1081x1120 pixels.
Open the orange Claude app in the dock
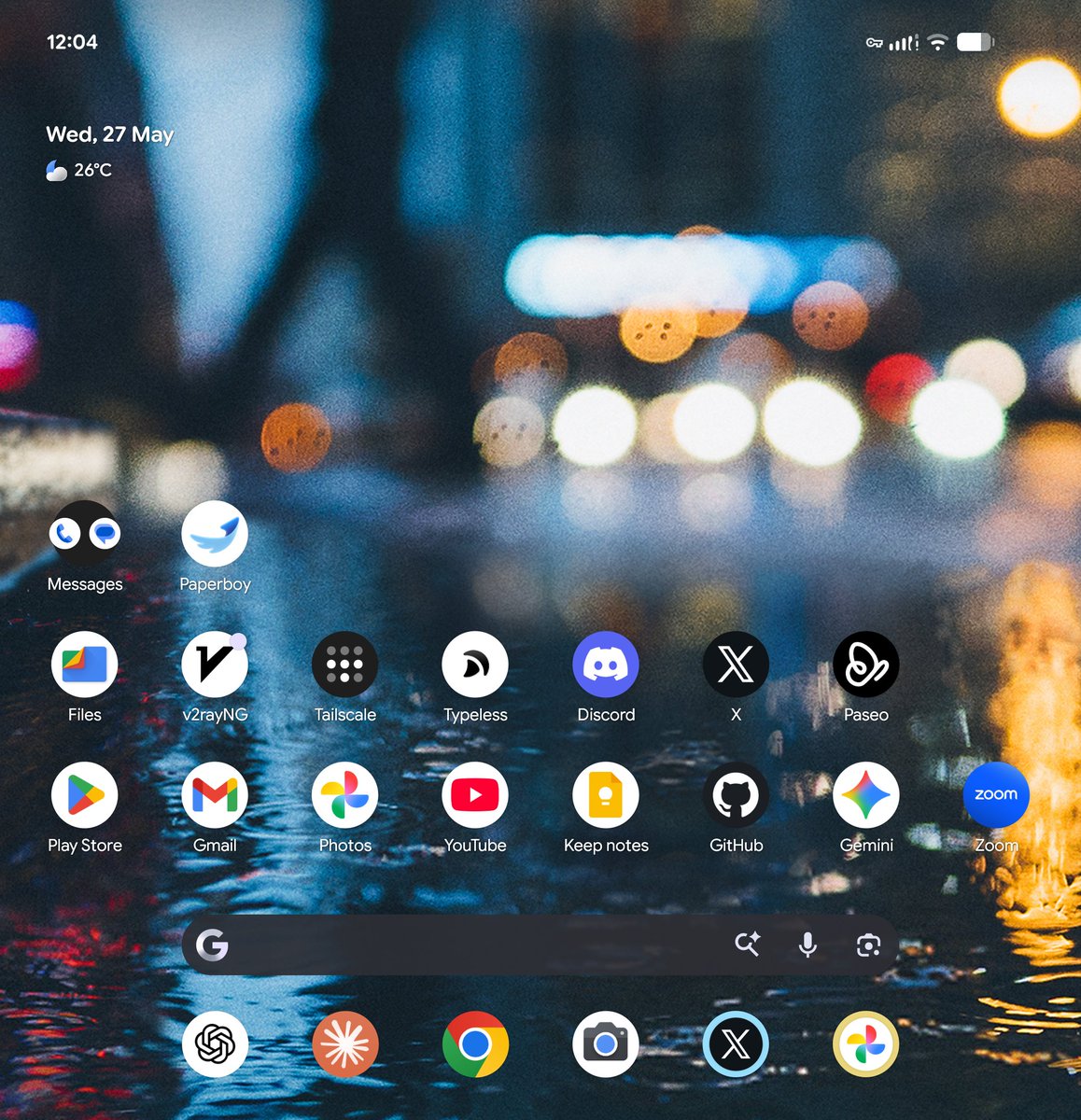tap(345, 1043)
